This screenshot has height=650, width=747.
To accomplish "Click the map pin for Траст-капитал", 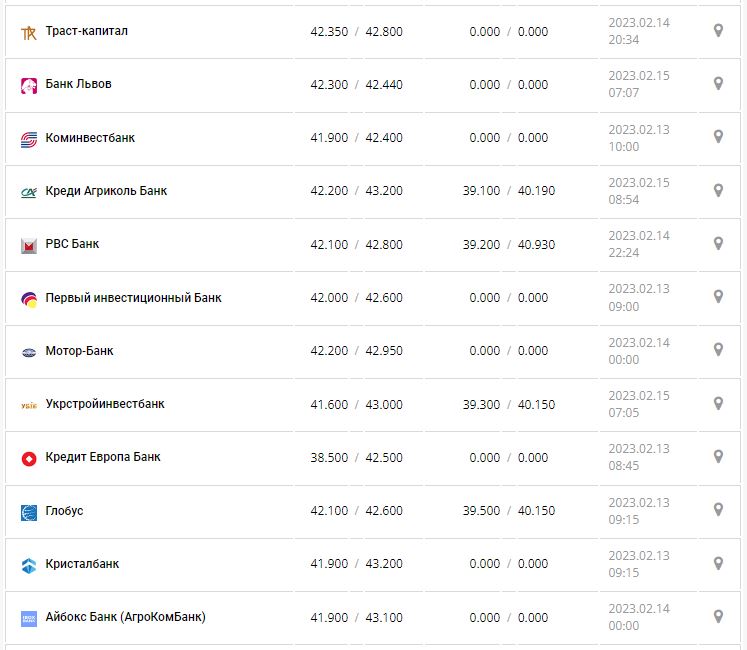I will tap(718, 31).
